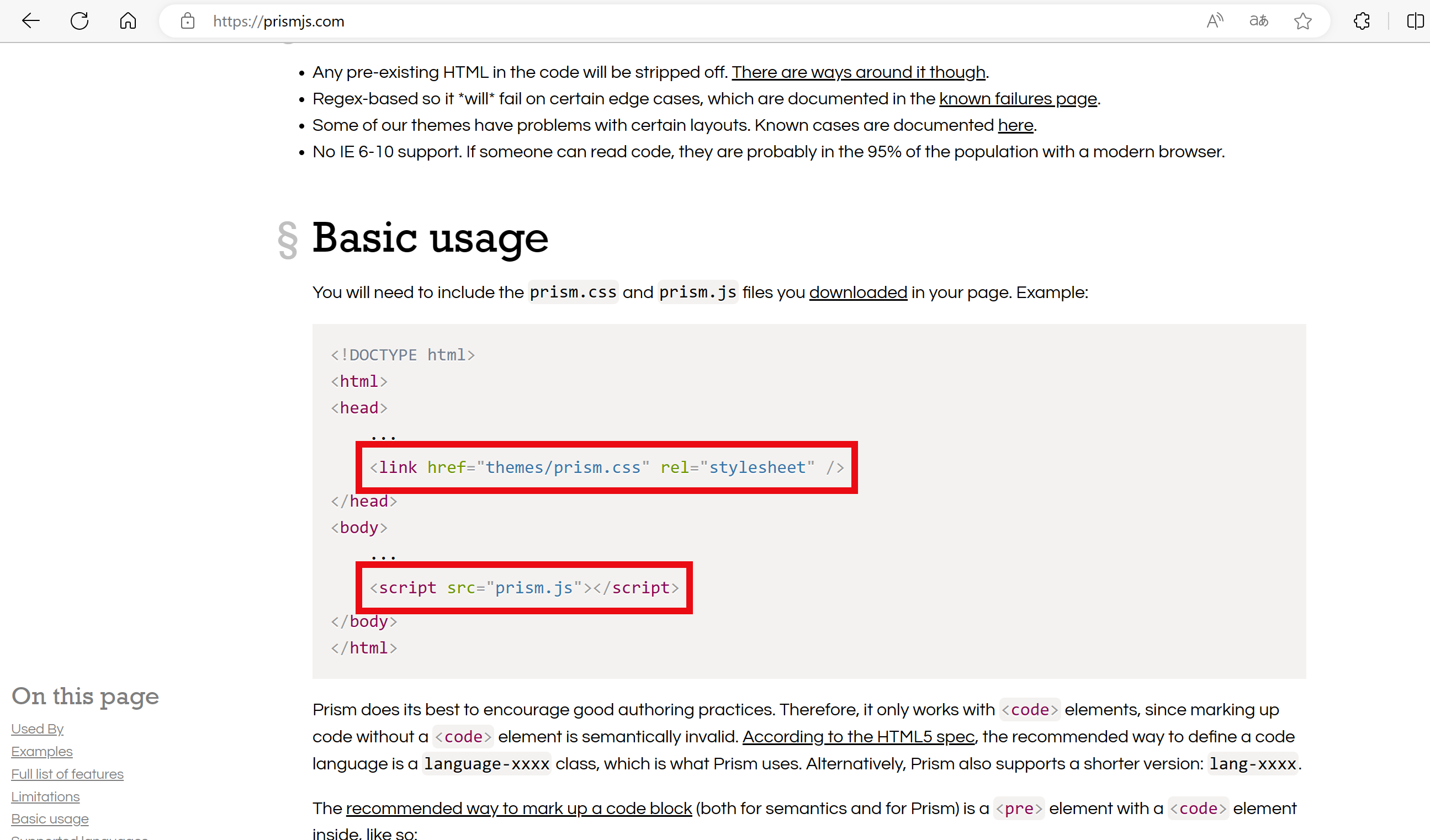
Task: Select 'Limitations' in page navigation
Action: [45, 797]
